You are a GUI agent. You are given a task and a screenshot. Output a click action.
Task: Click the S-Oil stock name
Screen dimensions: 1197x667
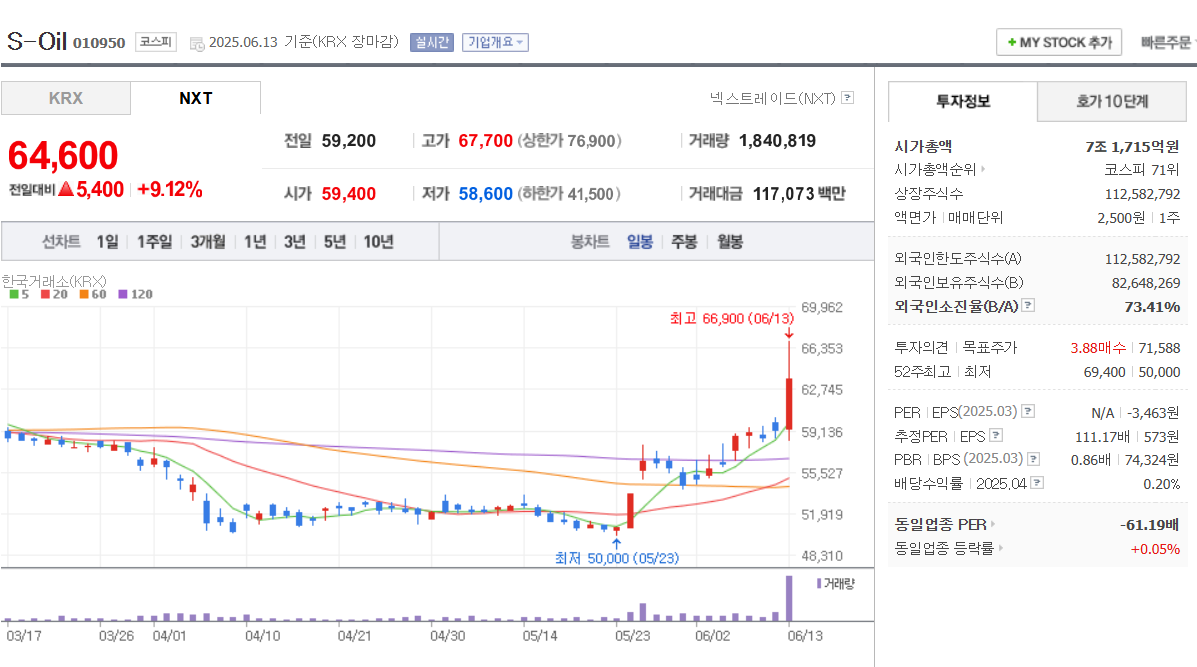[37, 41]
